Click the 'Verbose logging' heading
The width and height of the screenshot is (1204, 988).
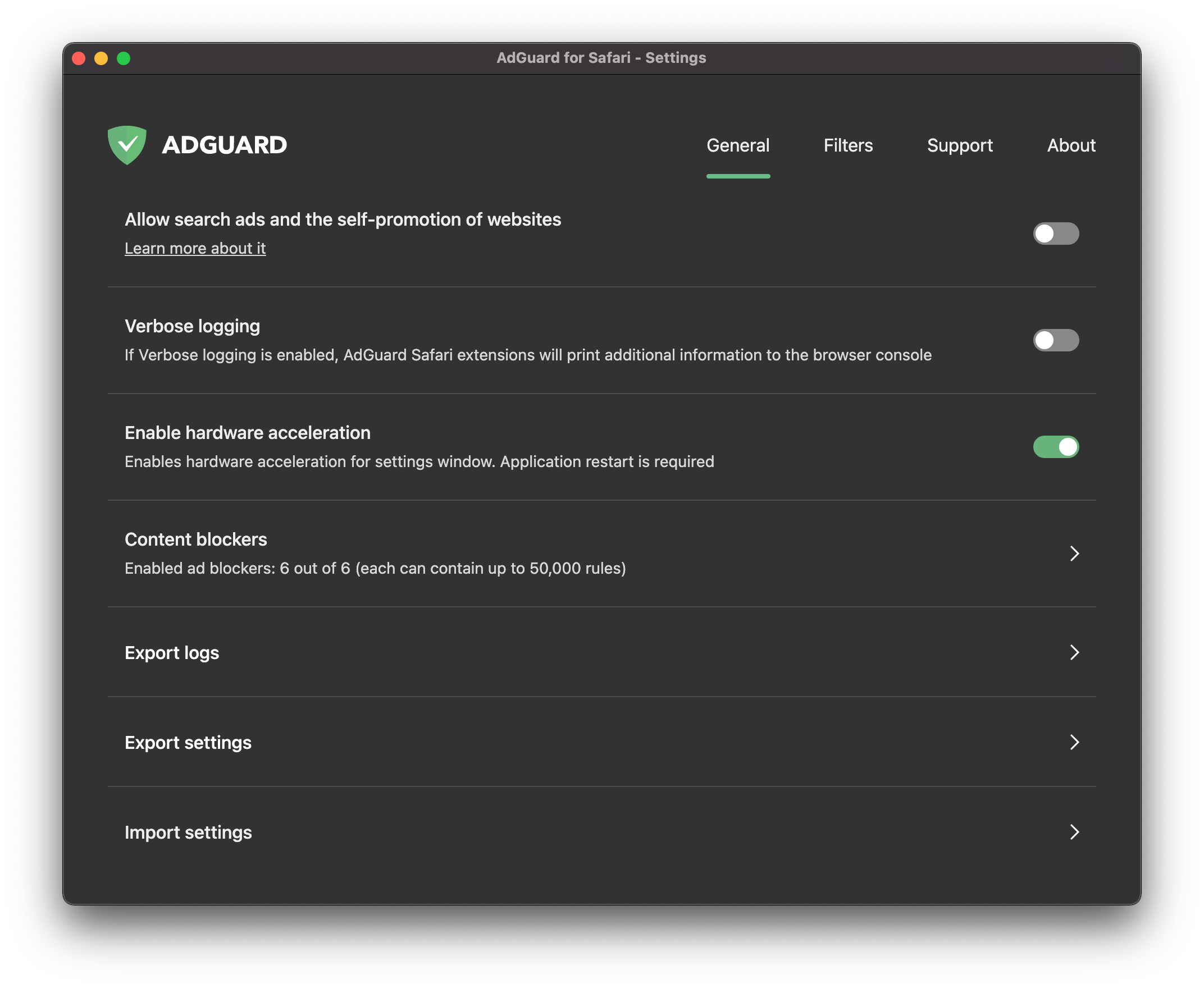tap(192, 327)
